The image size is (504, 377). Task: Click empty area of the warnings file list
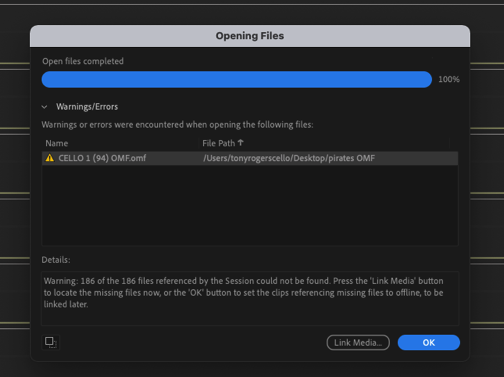(250, 205)
